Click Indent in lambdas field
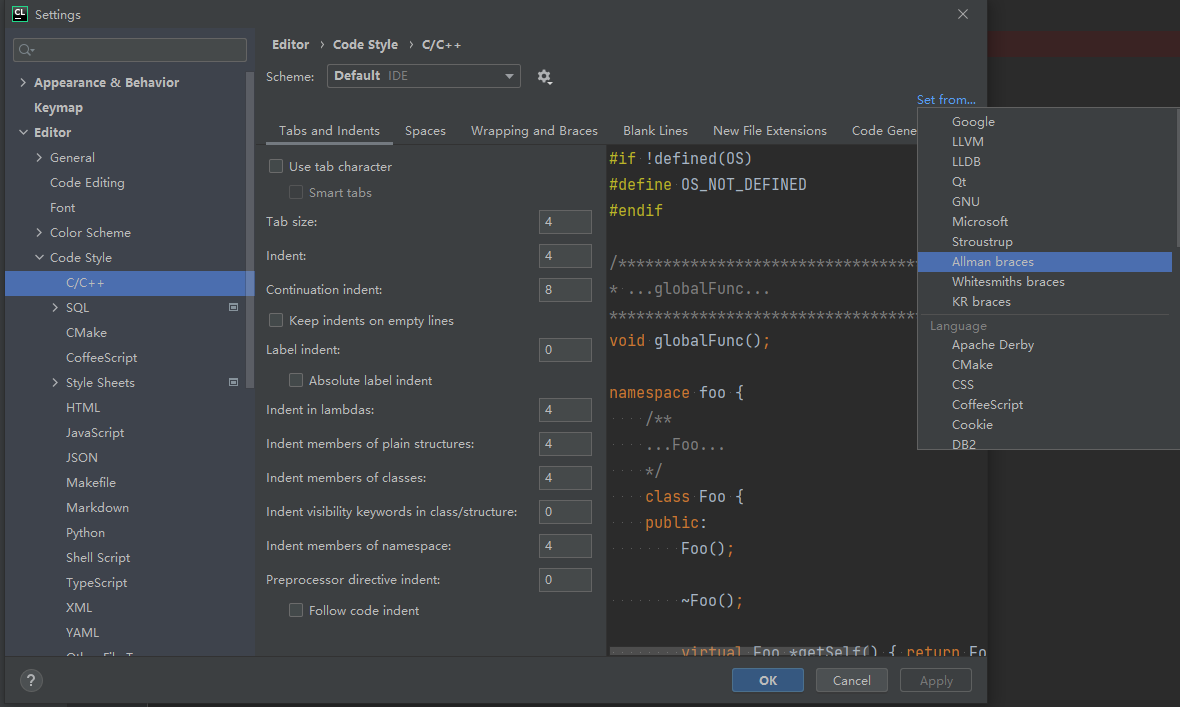1180x707 pixels. [x=565, y=410]
